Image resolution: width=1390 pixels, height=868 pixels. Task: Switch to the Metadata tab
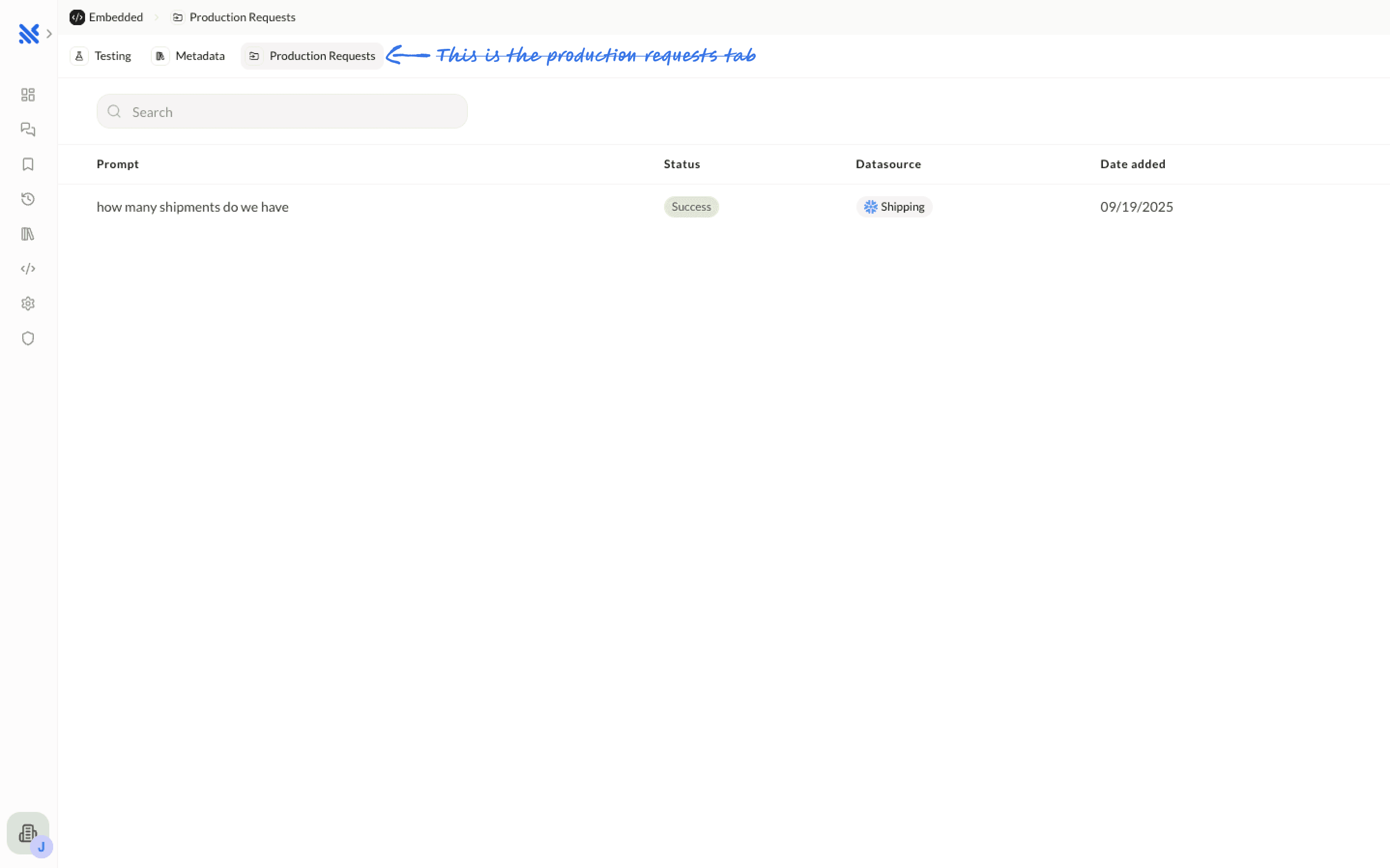point(189,56)
